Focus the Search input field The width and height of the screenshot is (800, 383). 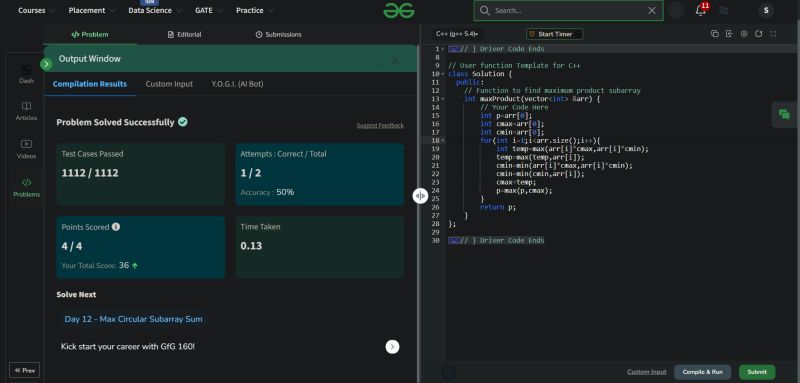click(x=568, y=10)
